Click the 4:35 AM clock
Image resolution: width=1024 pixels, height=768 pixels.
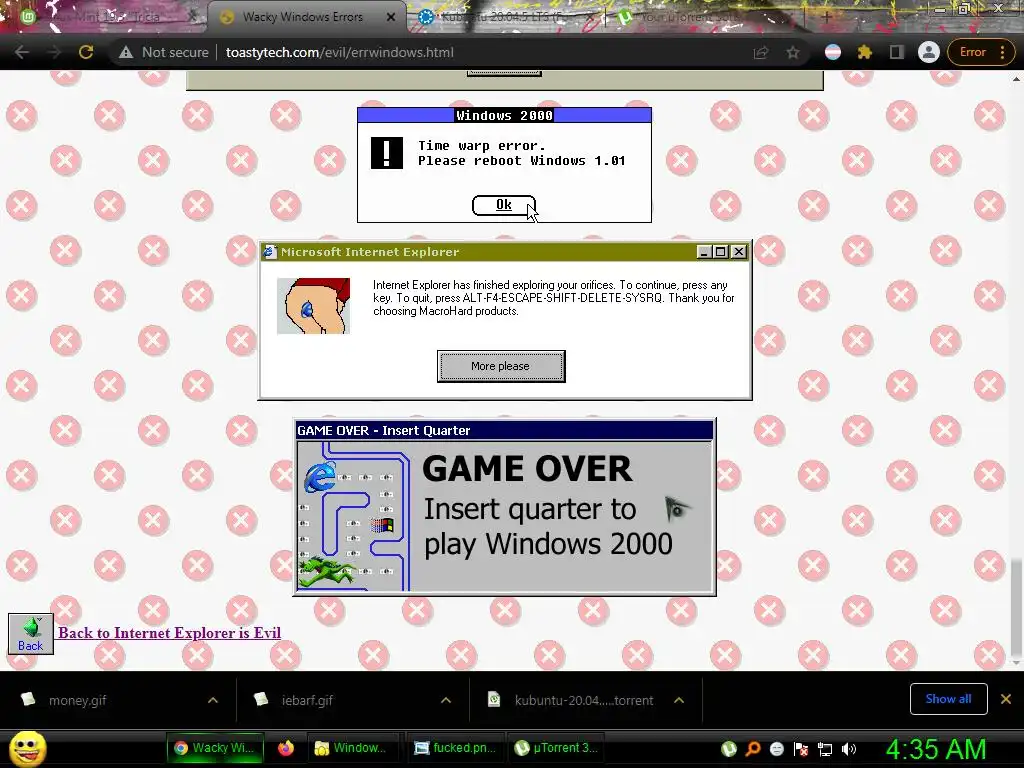[935, 749]
